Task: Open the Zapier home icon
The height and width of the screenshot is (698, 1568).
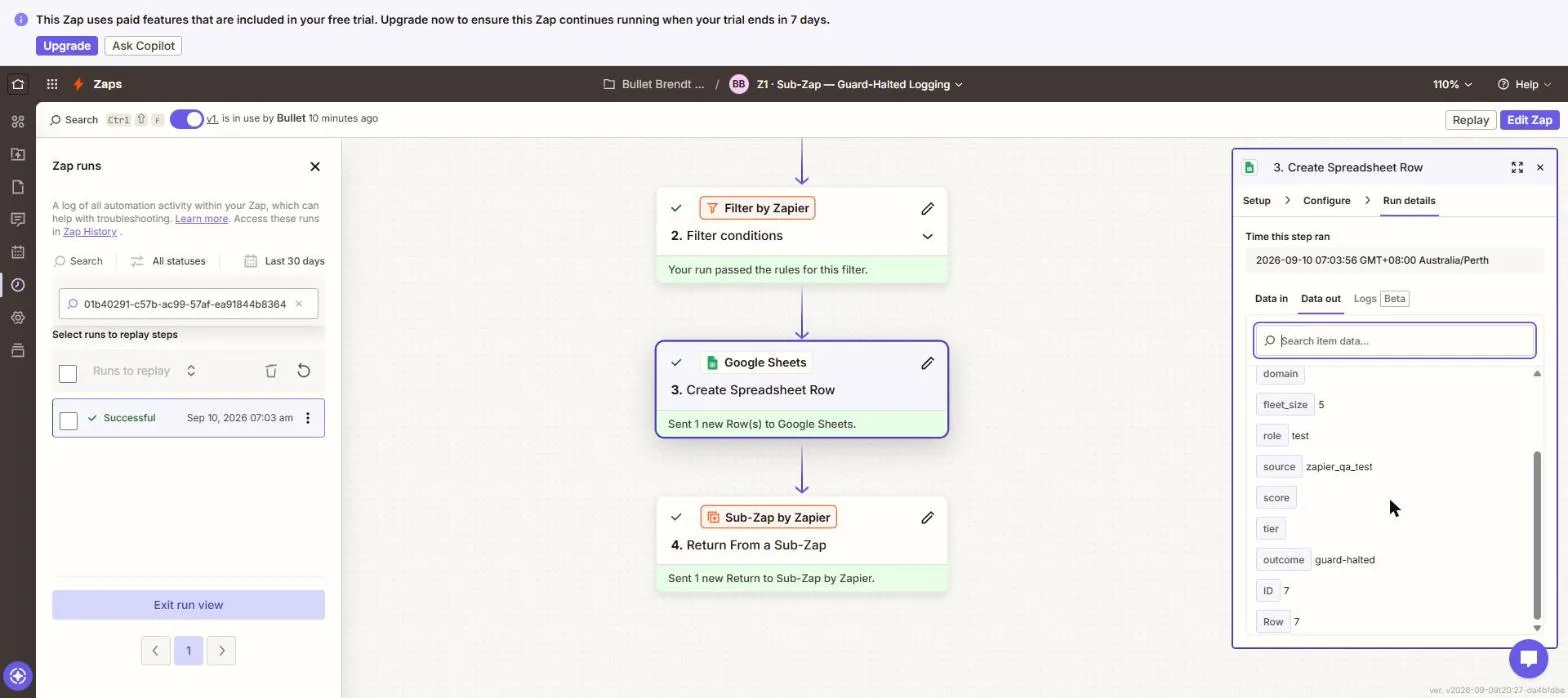Action: click(17, 84)
